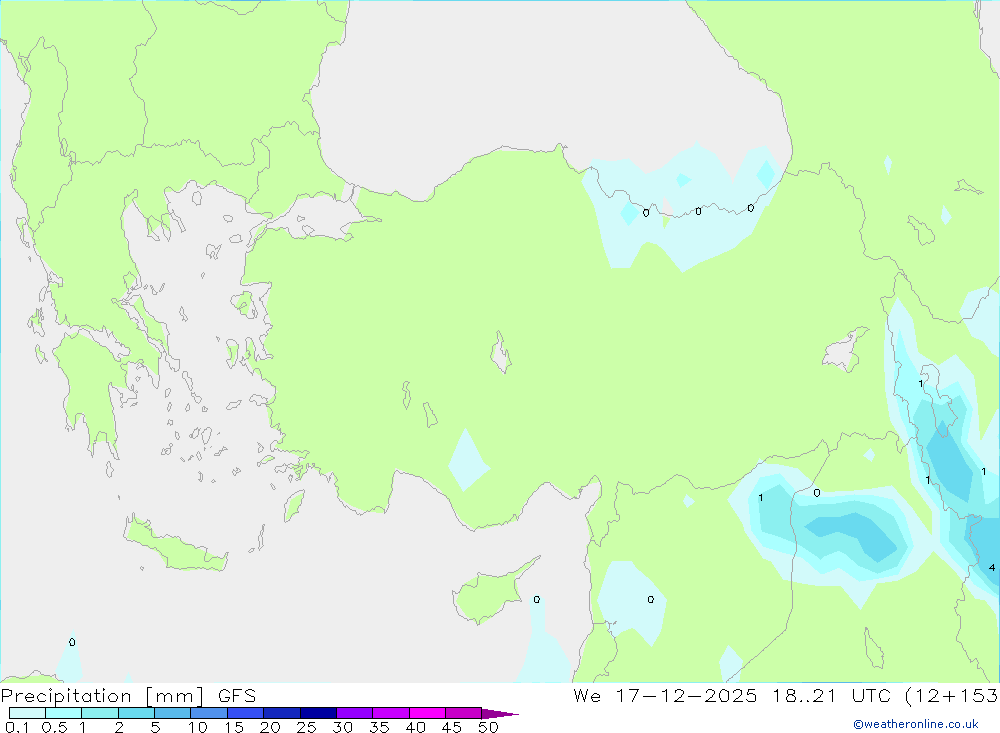
Task: Click the '25' legend scale label
Action: (307, 727)
